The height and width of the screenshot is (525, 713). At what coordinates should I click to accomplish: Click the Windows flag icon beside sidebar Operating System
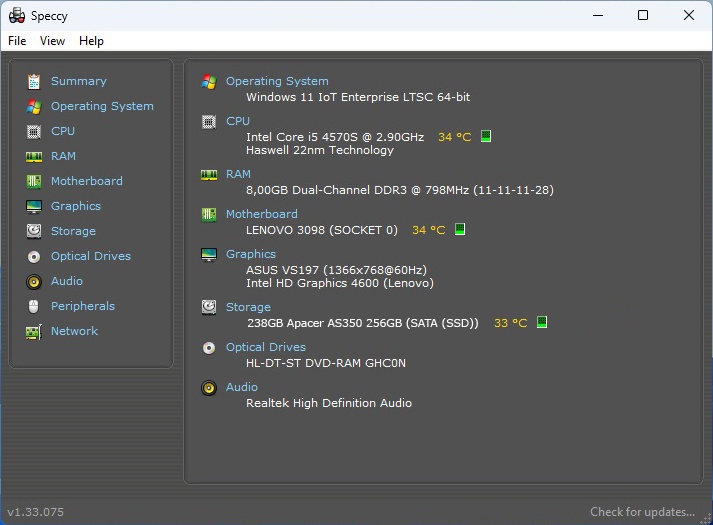point(34,106)
